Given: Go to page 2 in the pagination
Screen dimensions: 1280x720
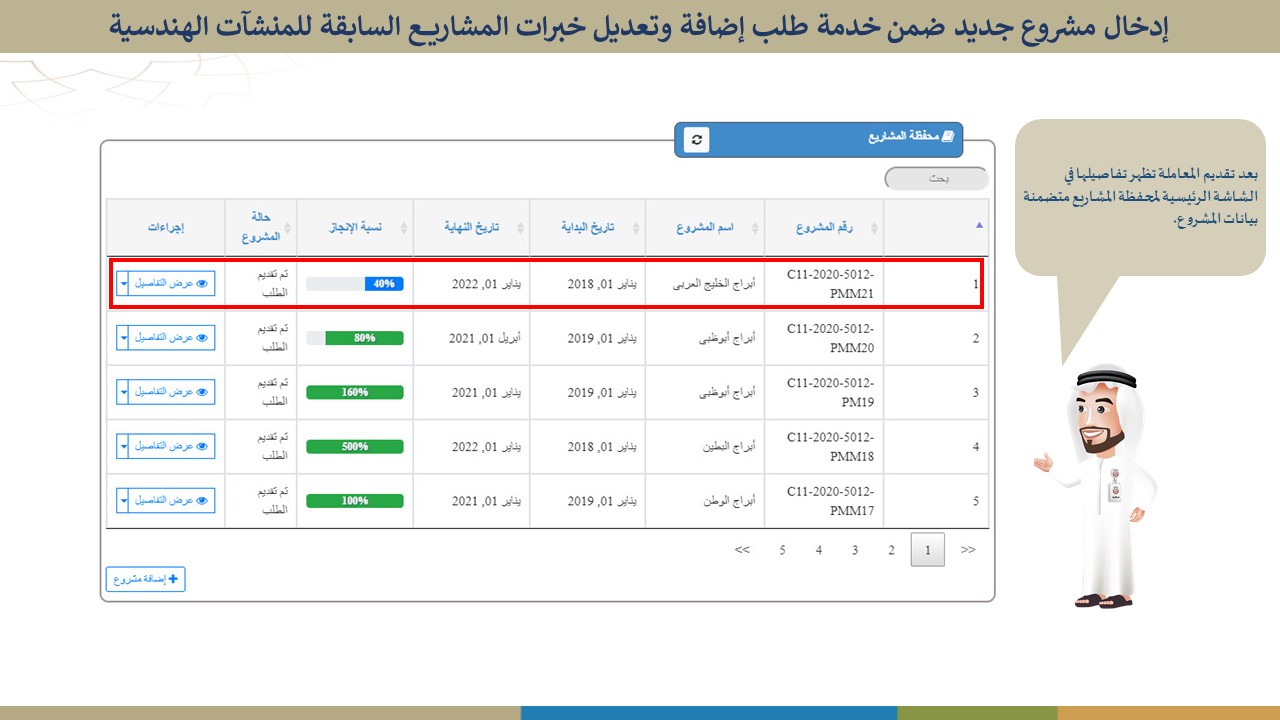Looking at the screenshot, I should (891, 550).
